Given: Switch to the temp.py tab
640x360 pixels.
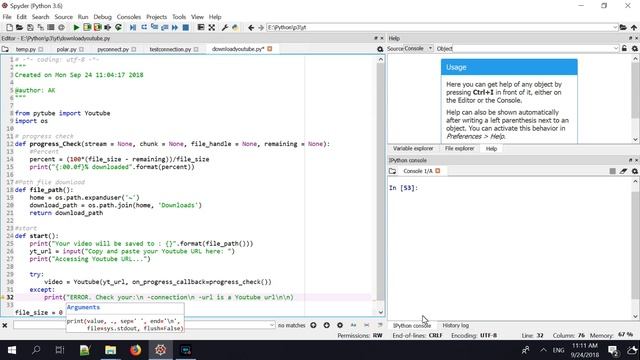Looking at the screenshot, I should [x=26, y=49].
